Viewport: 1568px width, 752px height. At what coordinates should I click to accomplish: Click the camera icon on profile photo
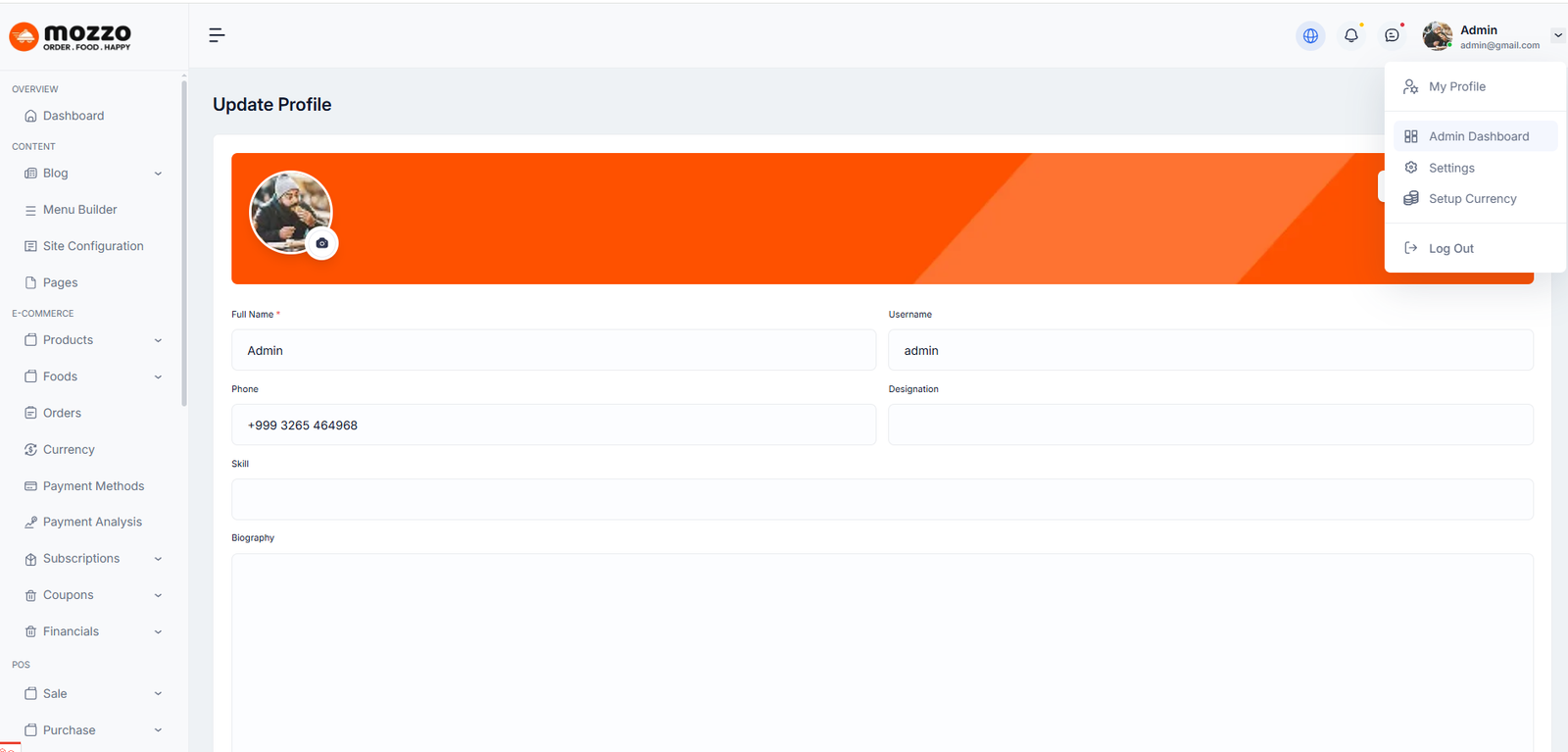tap(321, 243)
